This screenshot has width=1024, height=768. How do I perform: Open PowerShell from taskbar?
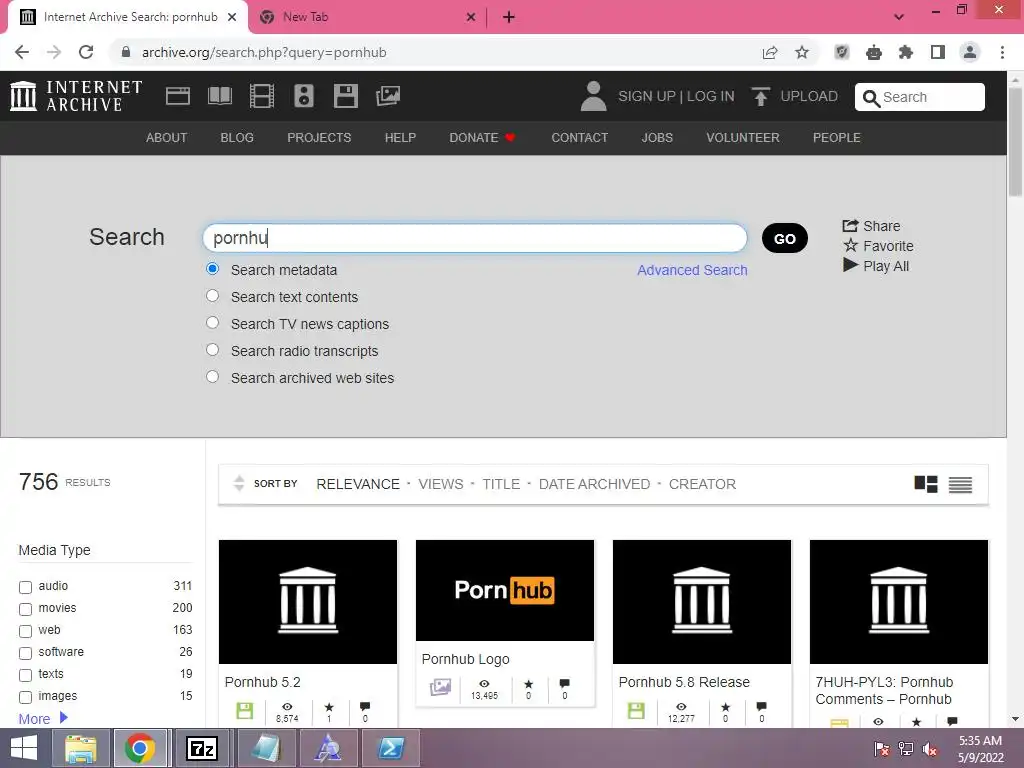coord(391,748)
